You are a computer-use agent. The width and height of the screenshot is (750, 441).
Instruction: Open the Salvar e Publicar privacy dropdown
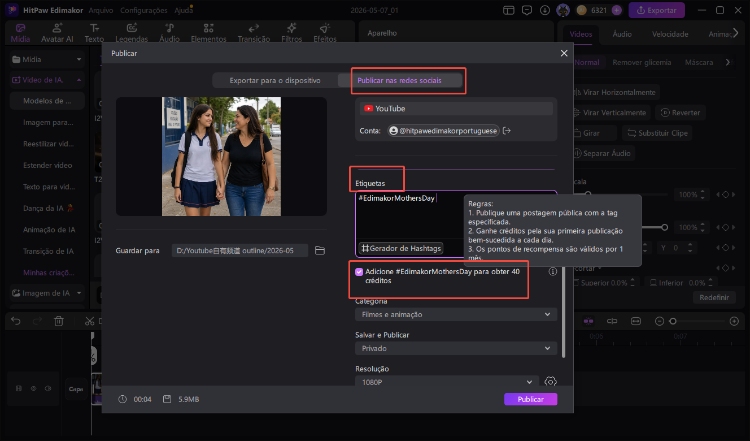click(x=456, y=348)
